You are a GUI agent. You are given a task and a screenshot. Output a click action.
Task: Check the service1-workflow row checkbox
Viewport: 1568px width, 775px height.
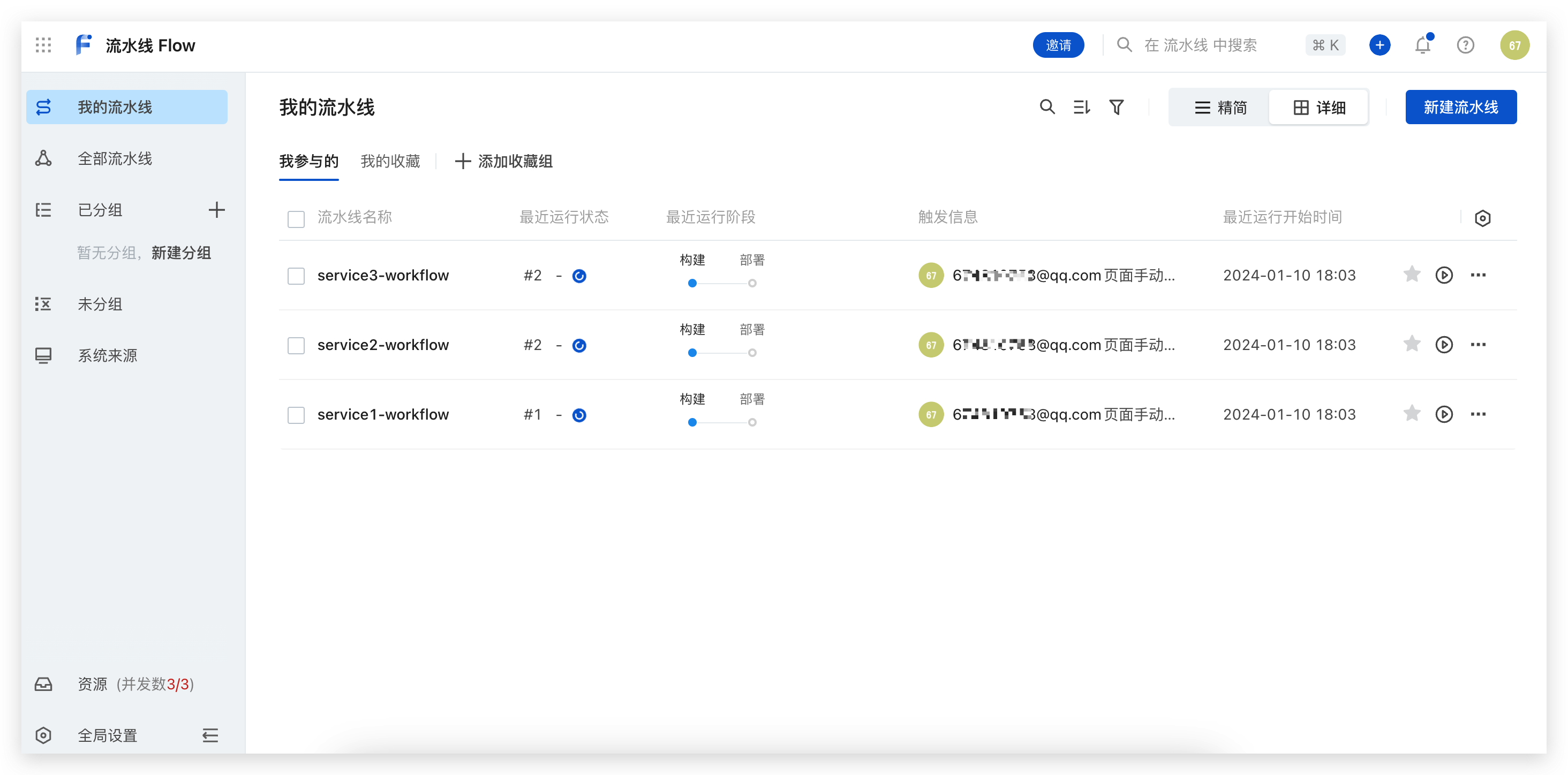pos(296,415)
